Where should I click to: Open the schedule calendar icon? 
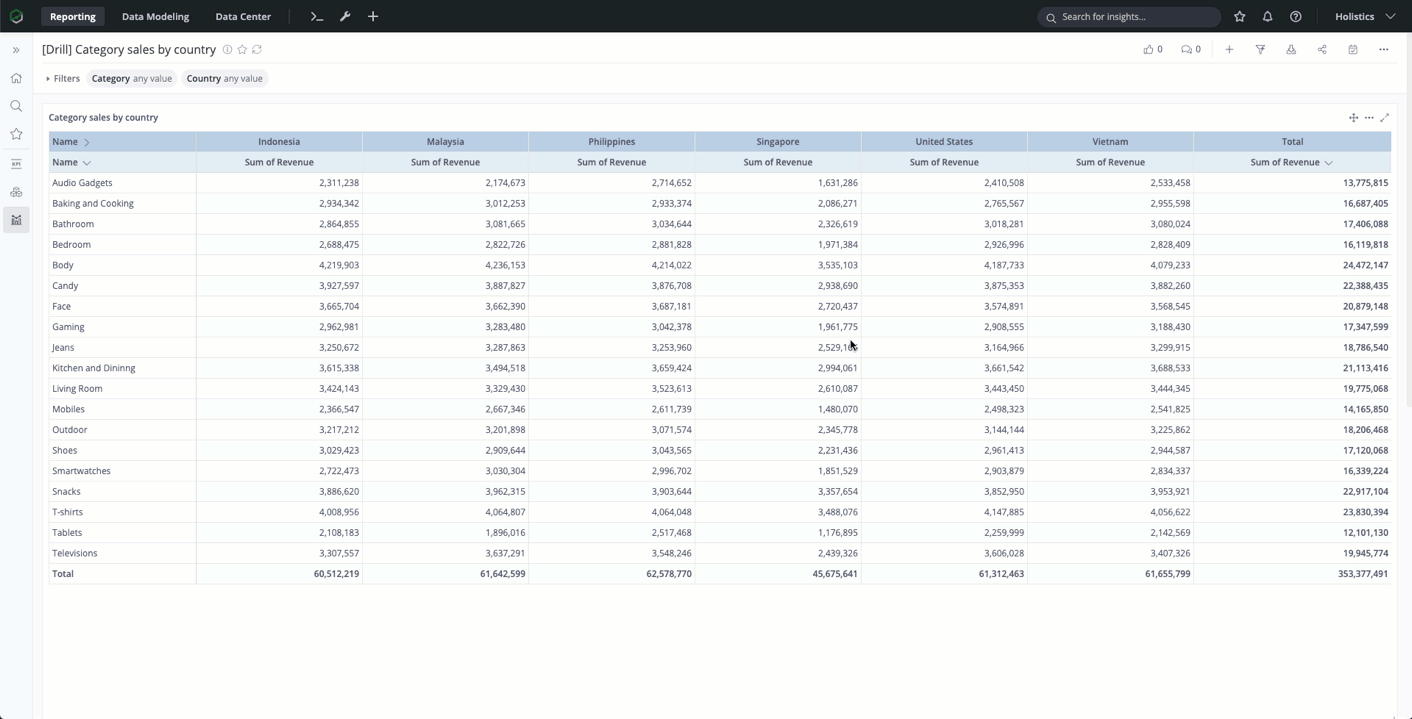pyautogui.click(x=1353, y=49)
